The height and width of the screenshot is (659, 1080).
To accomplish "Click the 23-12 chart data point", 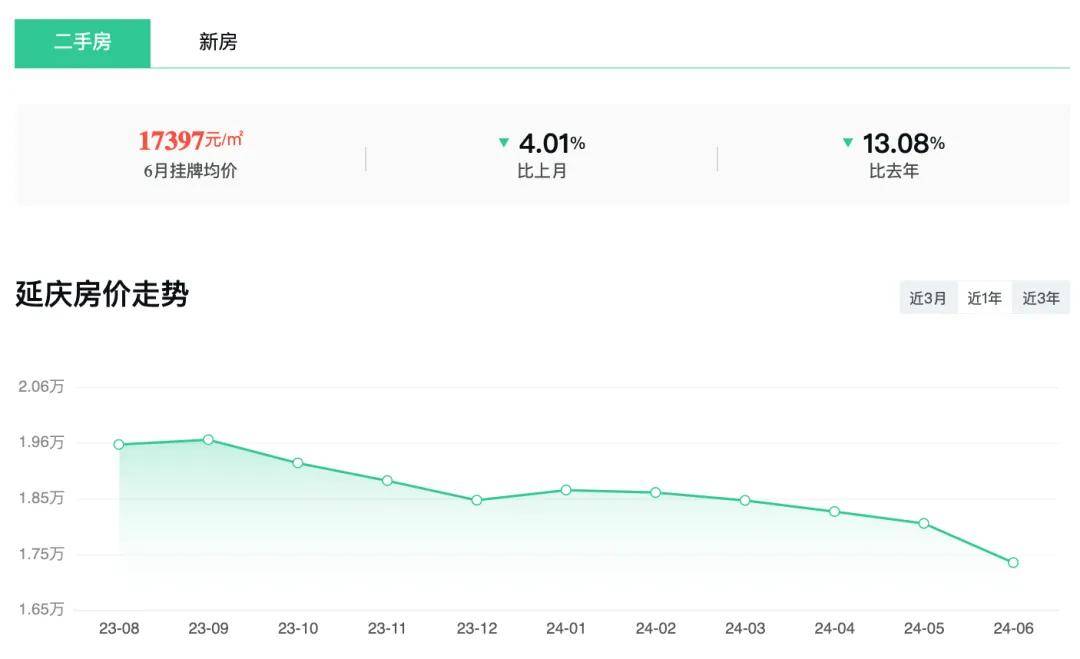I will (477, 501).
